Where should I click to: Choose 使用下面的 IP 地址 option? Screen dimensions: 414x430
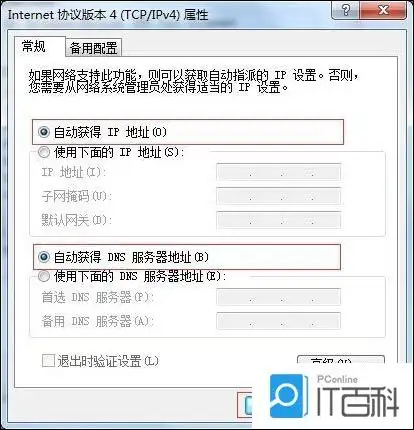(44, 152)
